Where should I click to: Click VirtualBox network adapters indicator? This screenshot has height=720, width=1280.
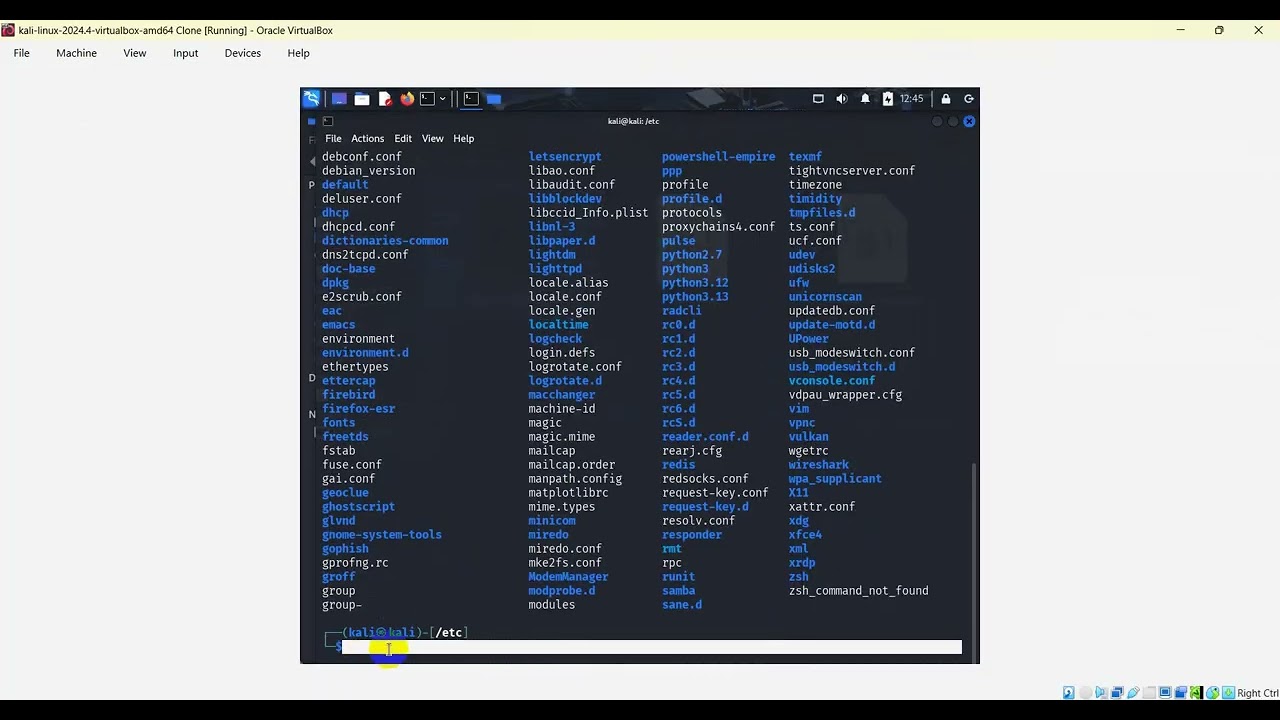click(x=1117, y=693)
